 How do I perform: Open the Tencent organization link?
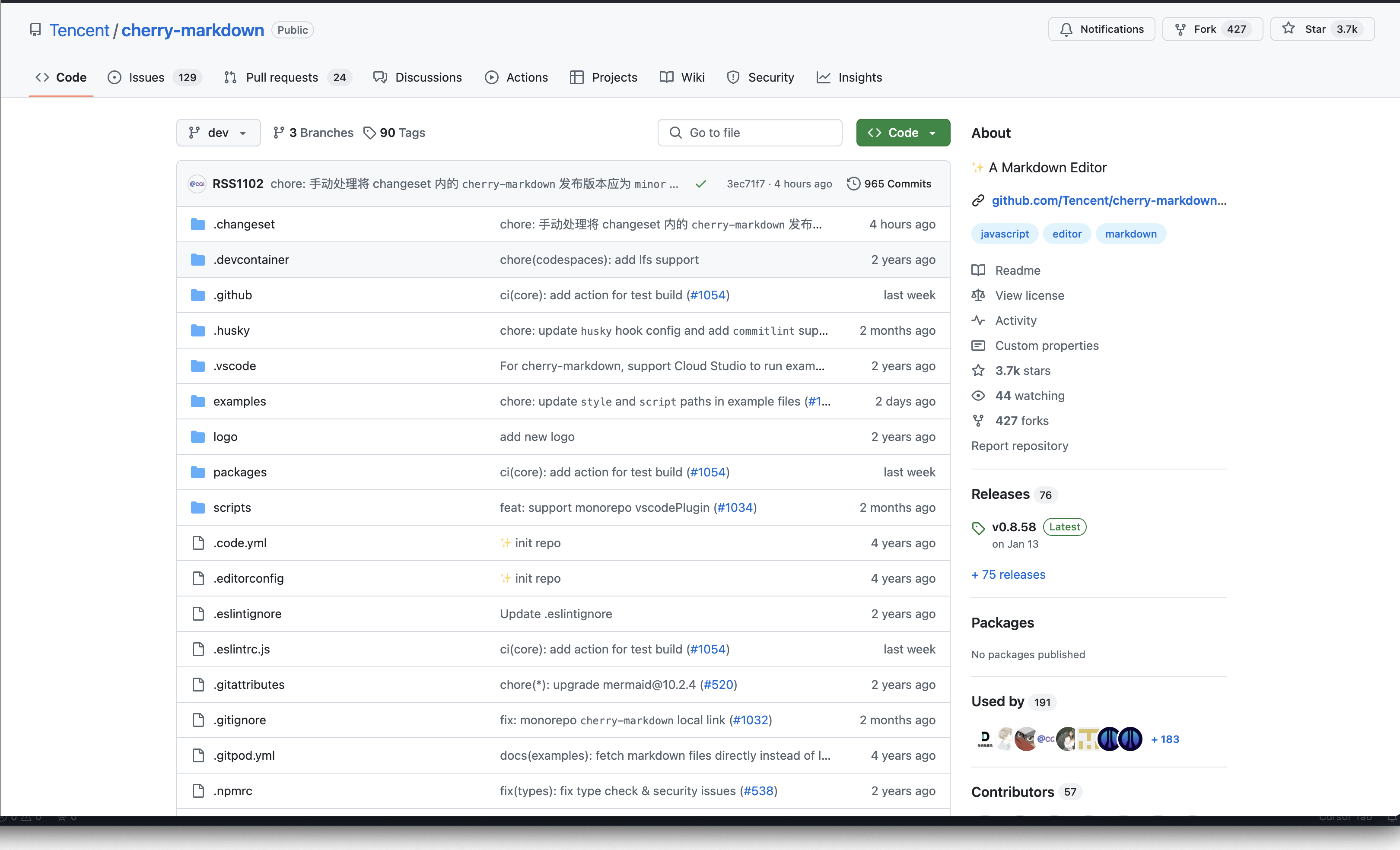pos(79,30)
